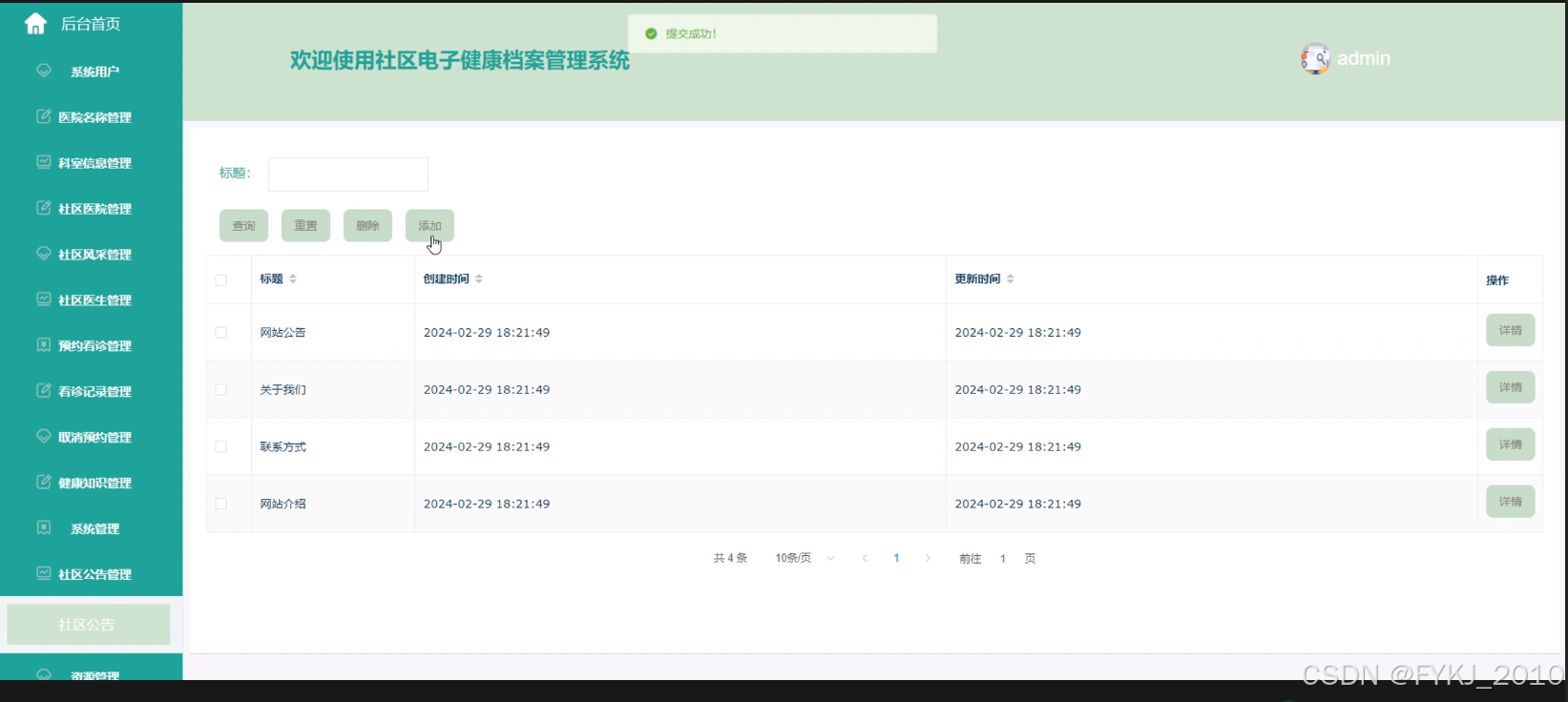Screen dimensions: 1568x702
Task: Click the icon beside 预约看诊管理
Action: 44,345
